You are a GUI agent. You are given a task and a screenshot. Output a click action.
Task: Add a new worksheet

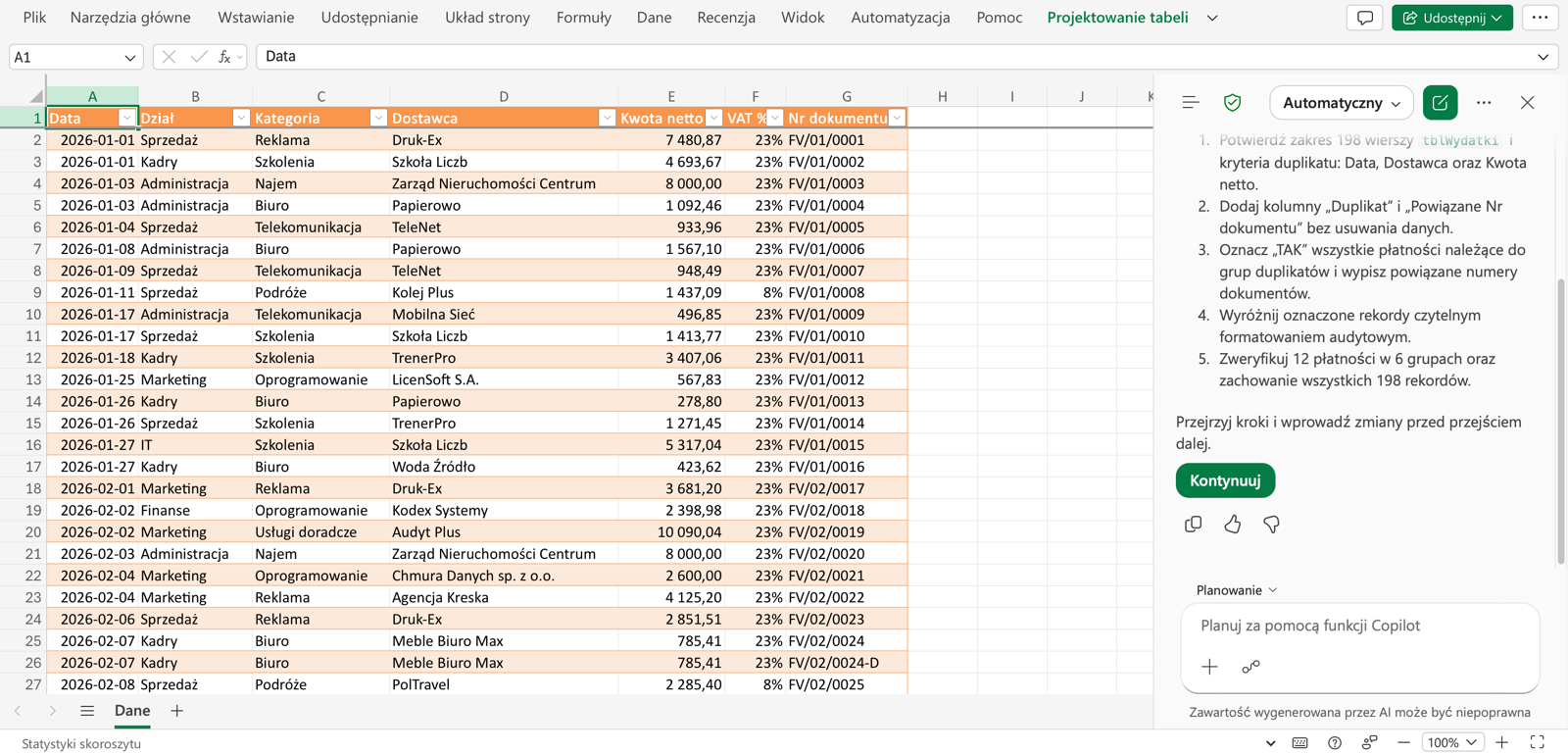tap(176, 711)
